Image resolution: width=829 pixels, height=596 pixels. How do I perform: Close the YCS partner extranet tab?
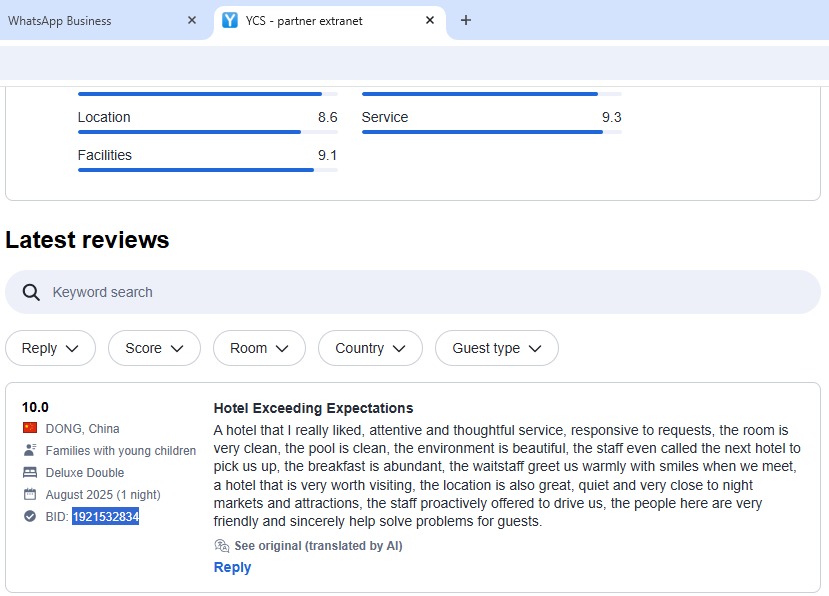(x=430, y=20)
